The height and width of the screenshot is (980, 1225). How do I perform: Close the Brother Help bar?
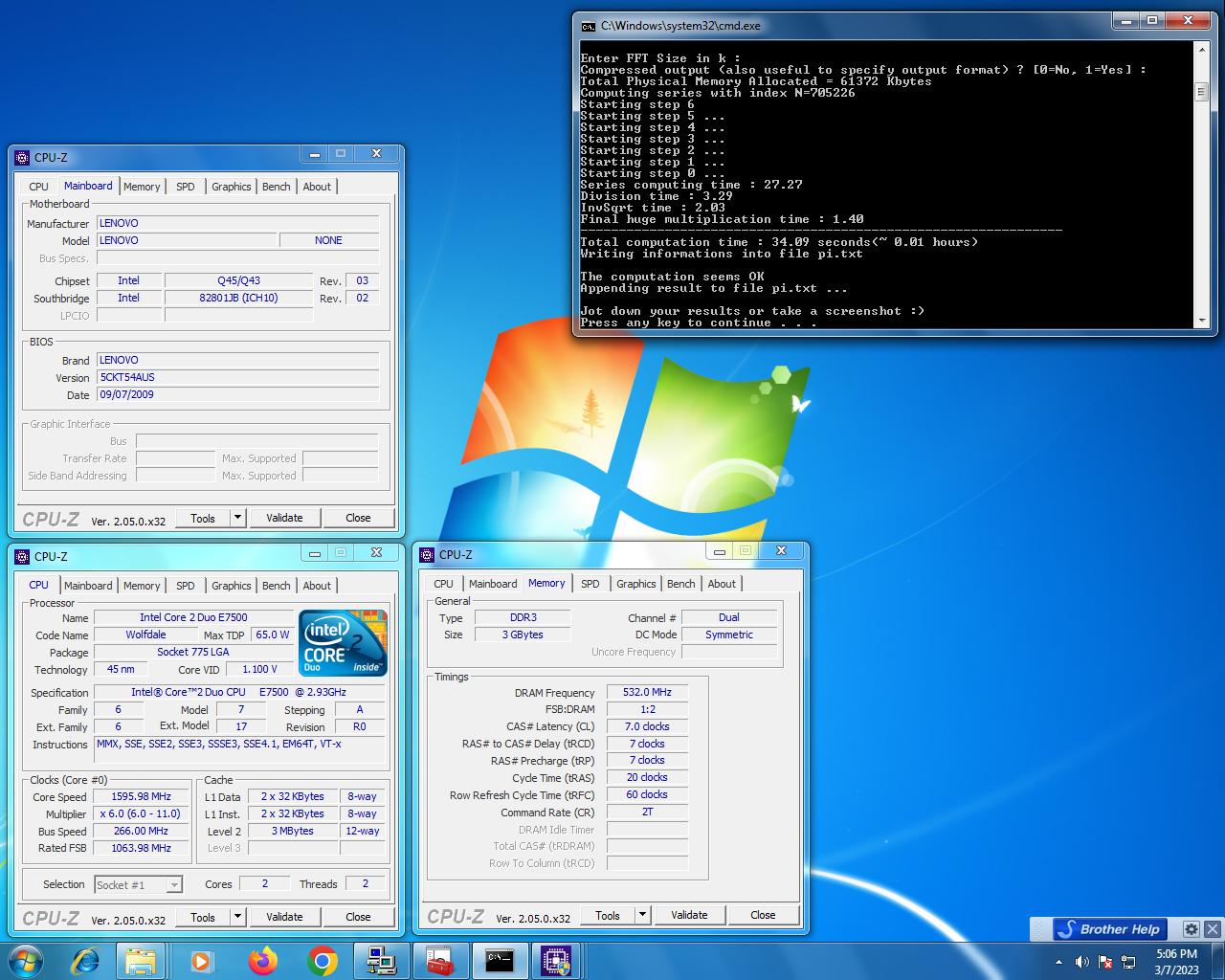[1213, 928]
